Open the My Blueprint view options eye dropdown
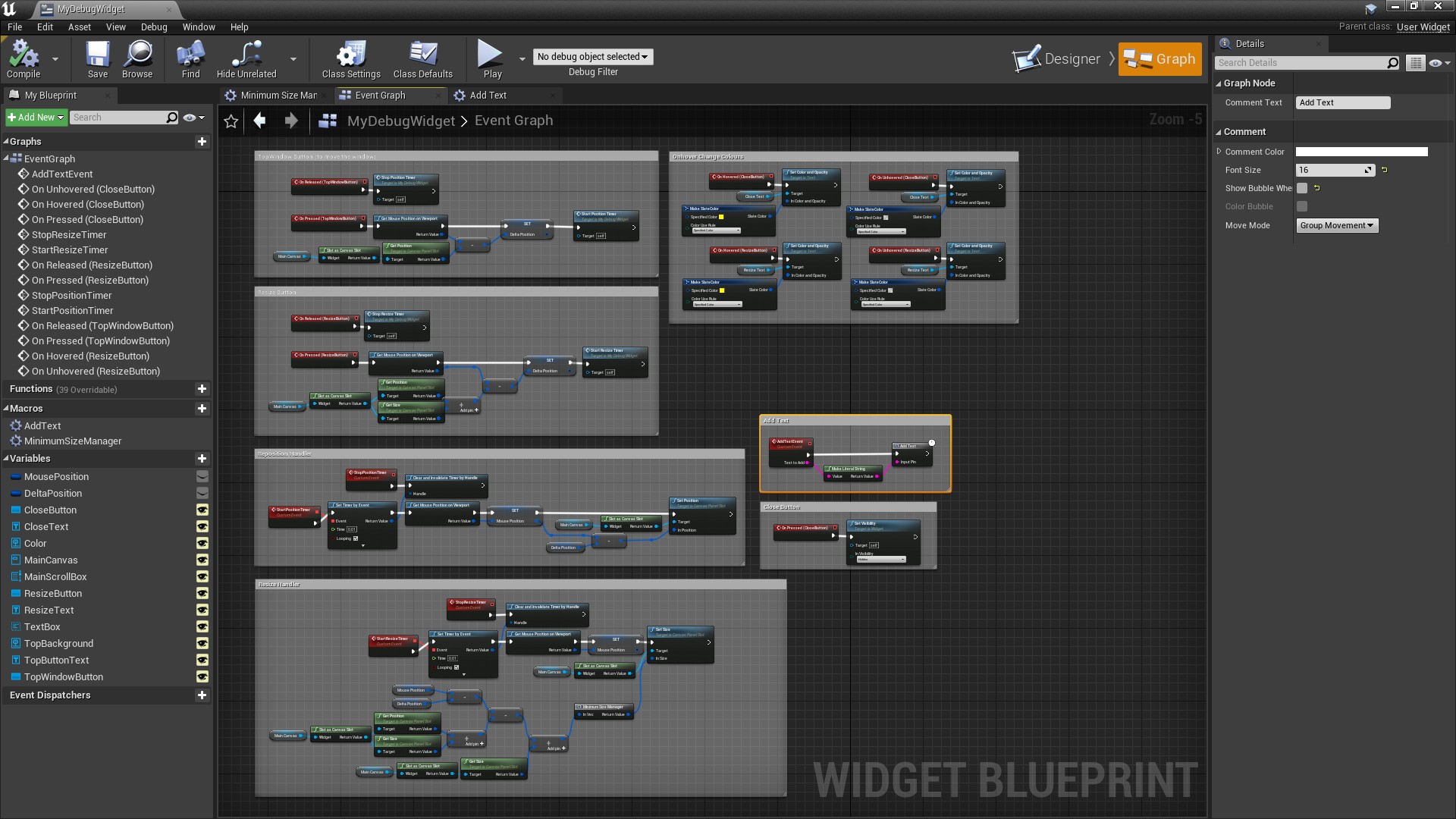 coord(194,118)
